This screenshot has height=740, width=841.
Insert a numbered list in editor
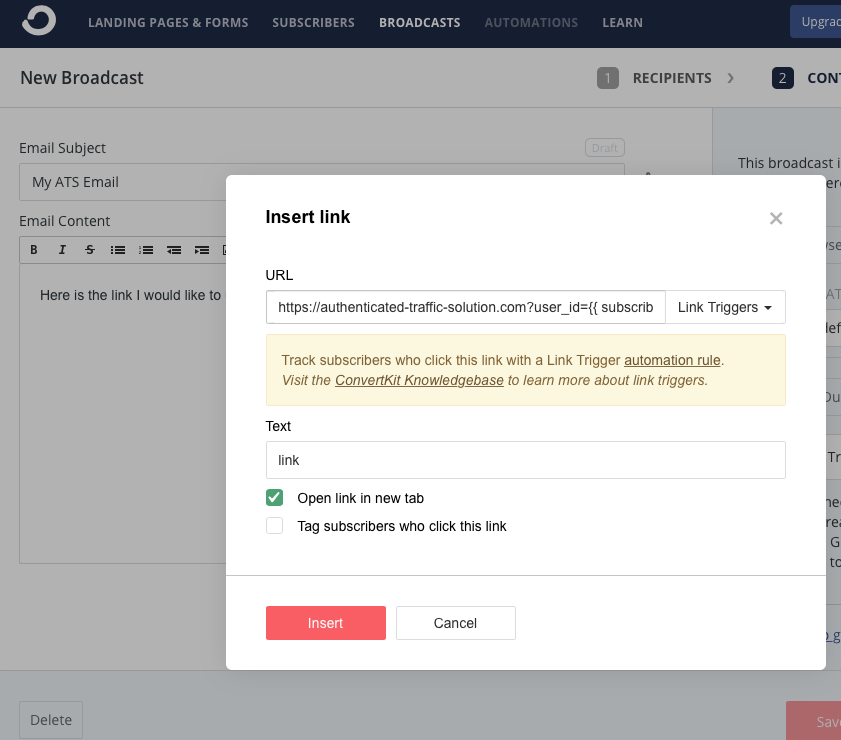146,250
